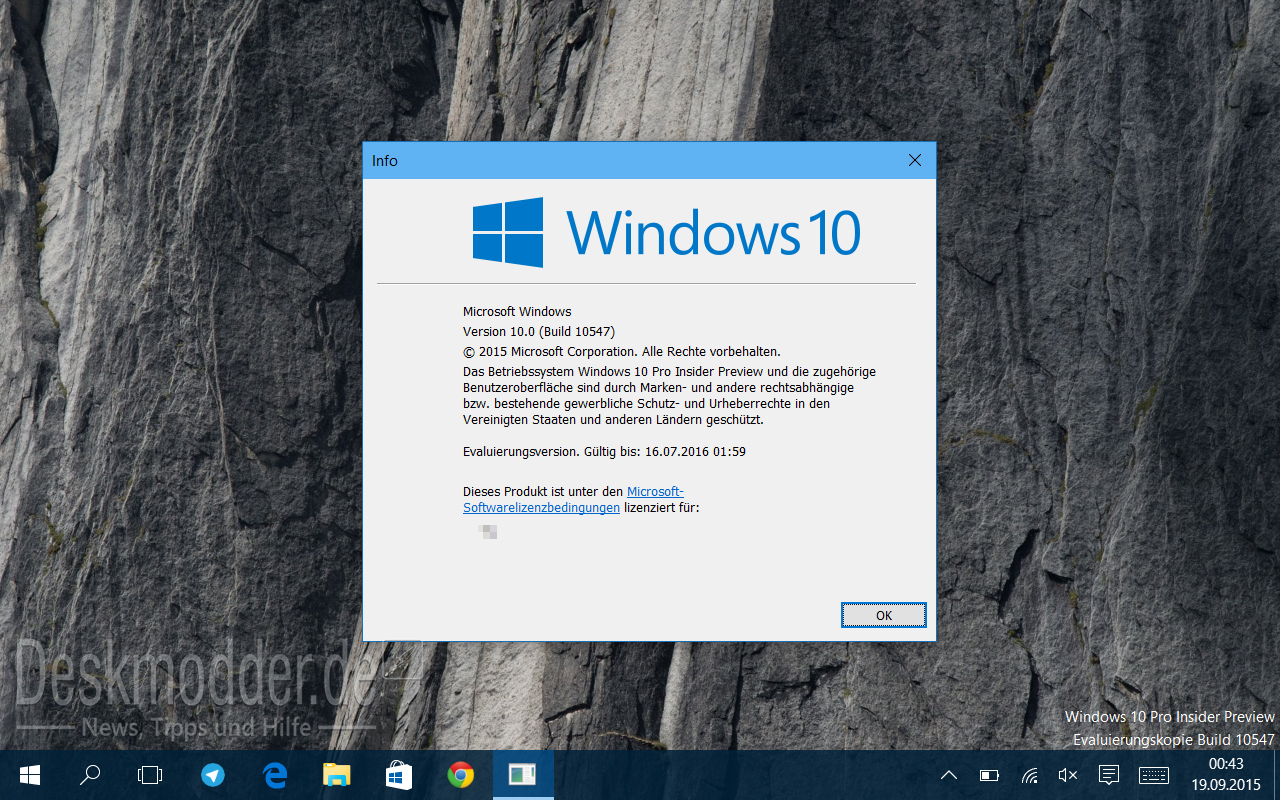This screenshot has height=800, width=1280.
Task: Open the touch keyboard tray icon
Action: pos(1153,775)
